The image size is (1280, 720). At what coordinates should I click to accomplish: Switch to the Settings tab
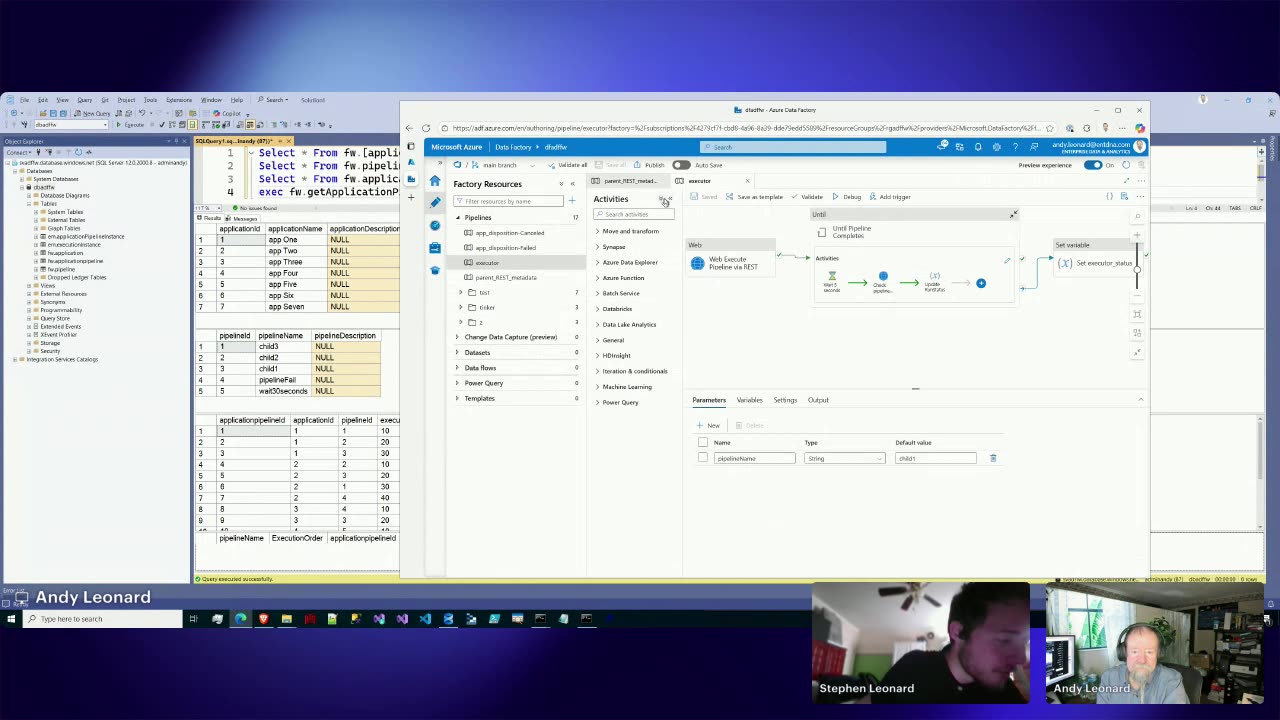pyautogui.click(x=785, y=400)
